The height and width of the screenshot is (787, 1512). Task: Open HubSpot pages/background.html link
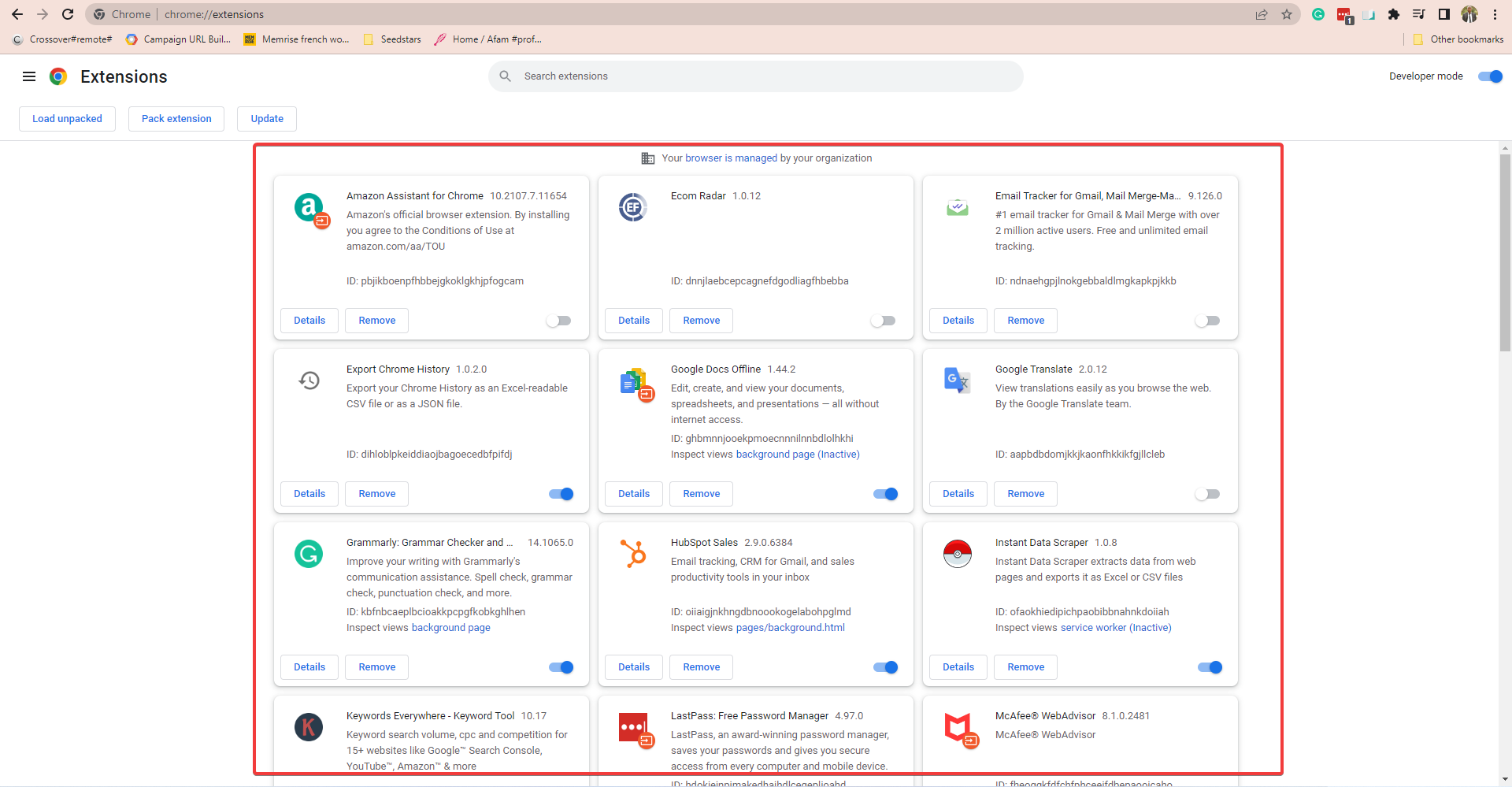click(790, 628)
